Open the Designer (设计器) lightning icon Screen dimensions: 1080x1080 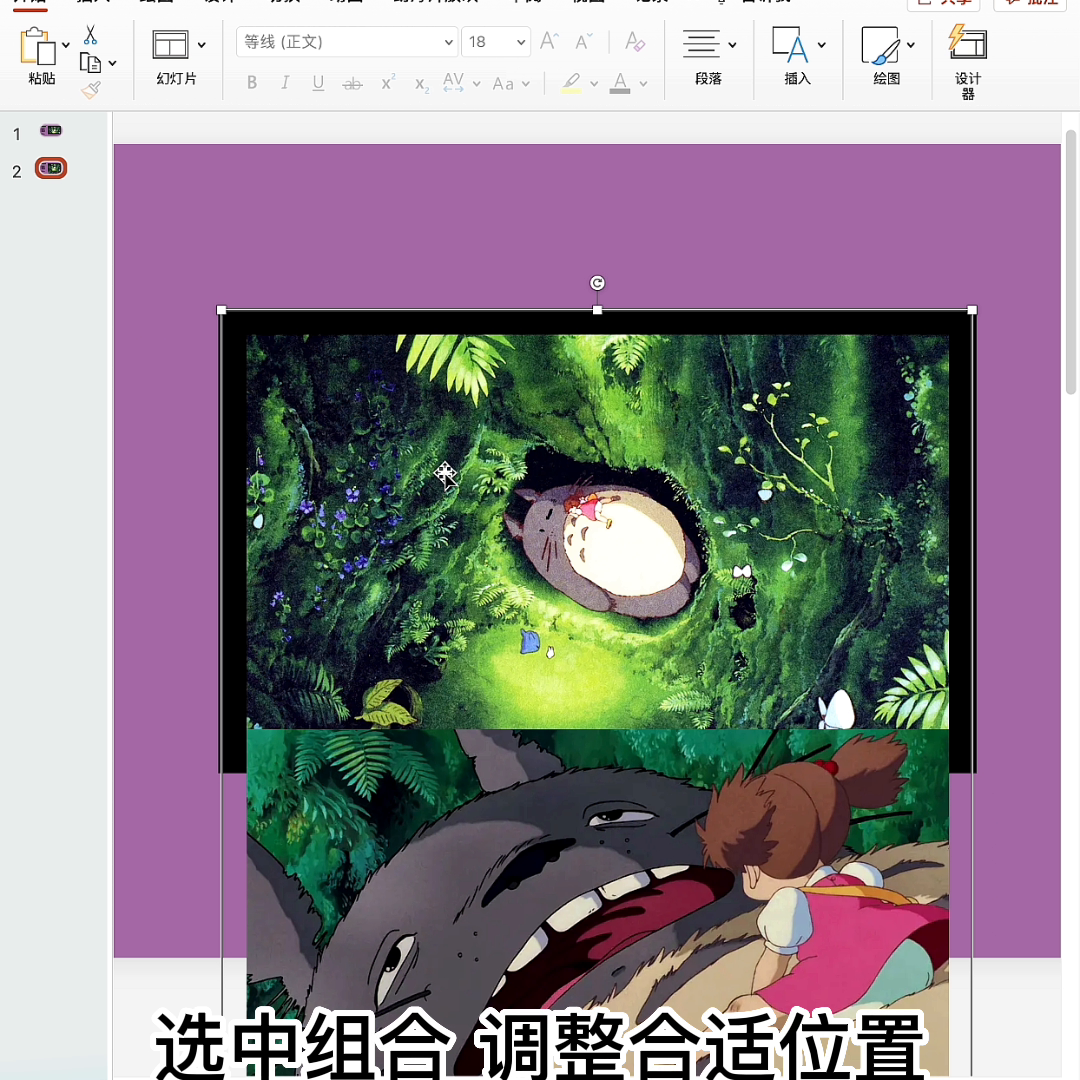click(x=968, y=42)
